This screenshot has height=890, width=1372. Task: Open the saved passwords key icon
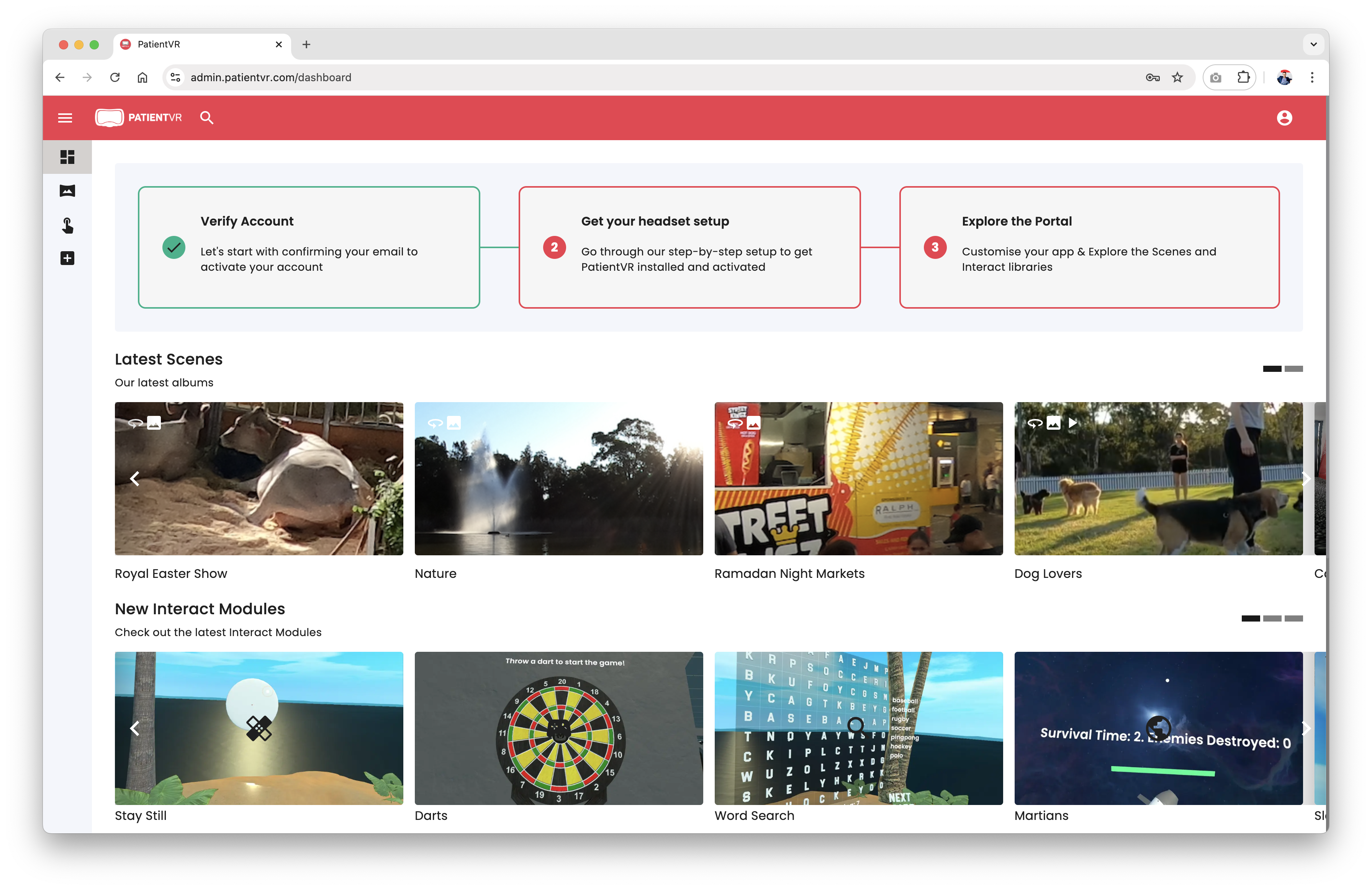pyautogui.click(x=1153, y=77)
